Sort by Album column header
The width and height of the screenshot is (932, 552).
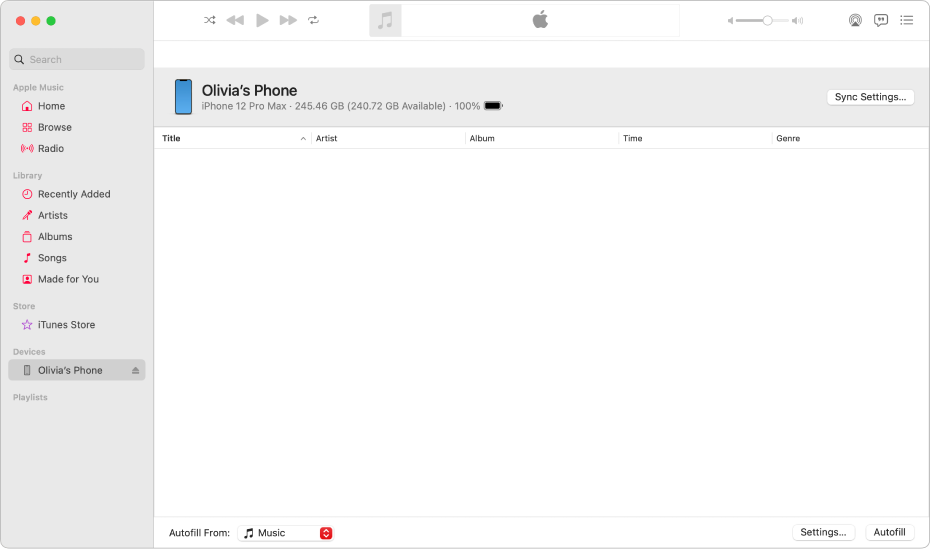[x=541, y=138]
